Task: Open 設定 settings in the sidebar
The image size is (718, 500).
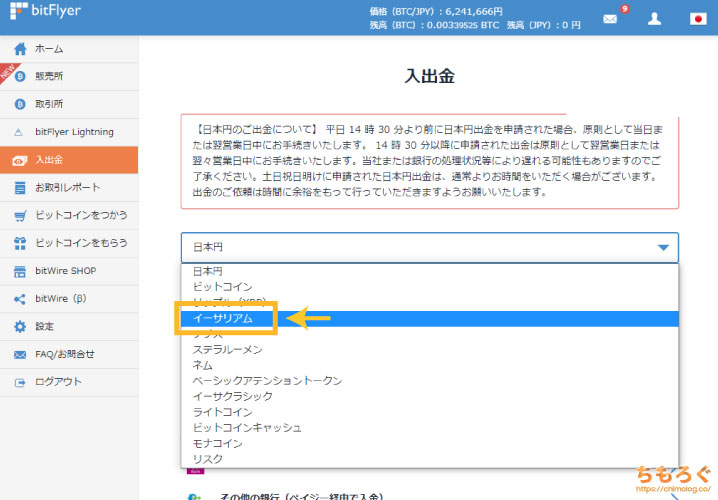Action: (x=69, y=327)
